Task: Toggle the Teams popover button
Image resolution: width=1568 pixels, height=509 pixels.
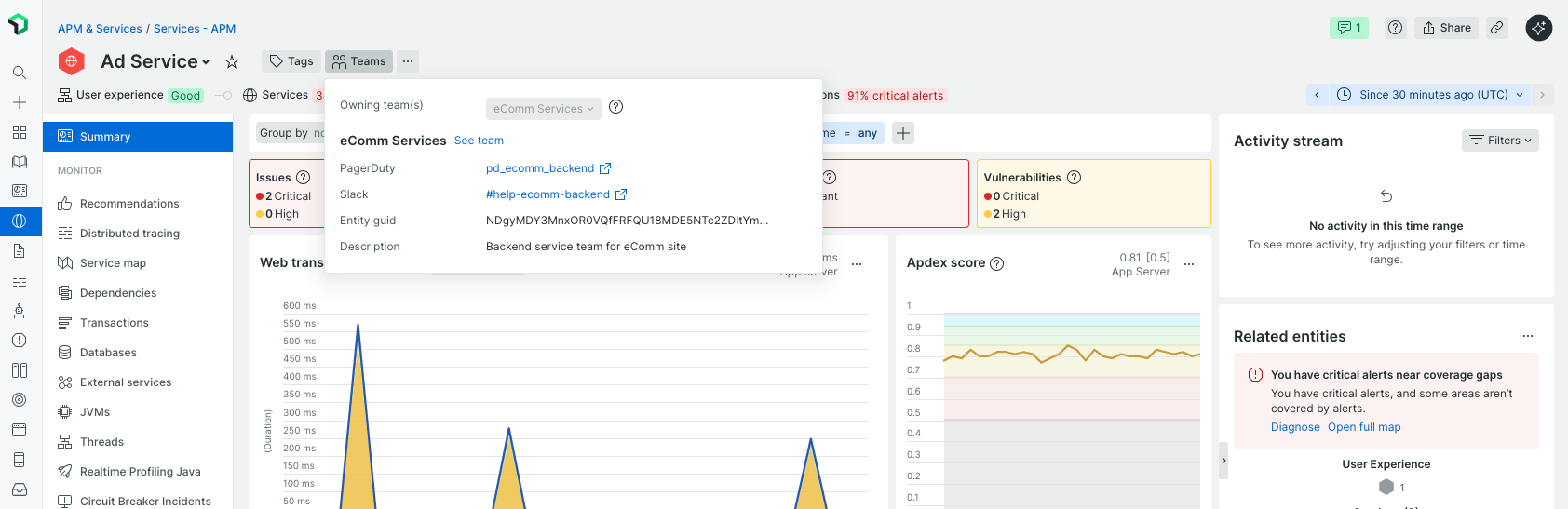Action: pyautogui.click(x=358, y=61)
